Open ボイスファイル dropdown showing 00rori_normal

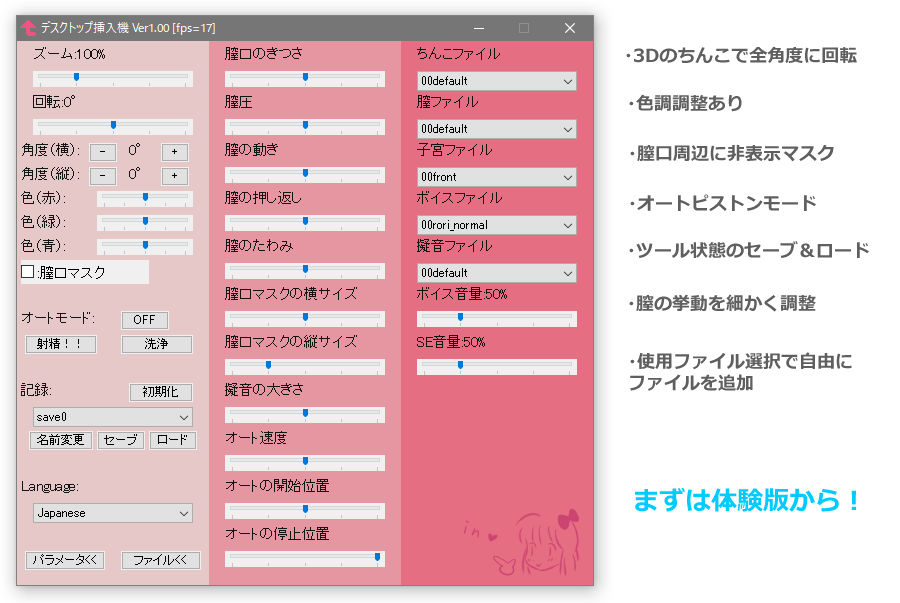[x=496, y=225]
